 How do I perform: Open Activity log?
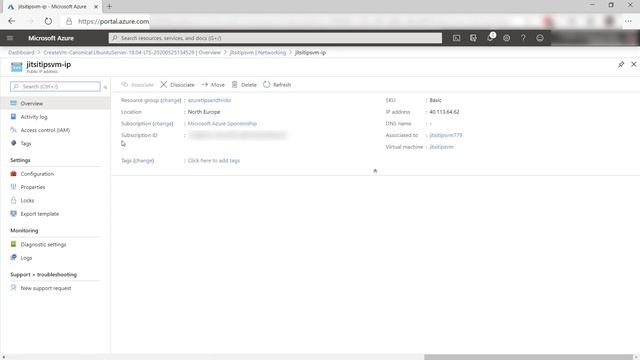pos(34,117)
